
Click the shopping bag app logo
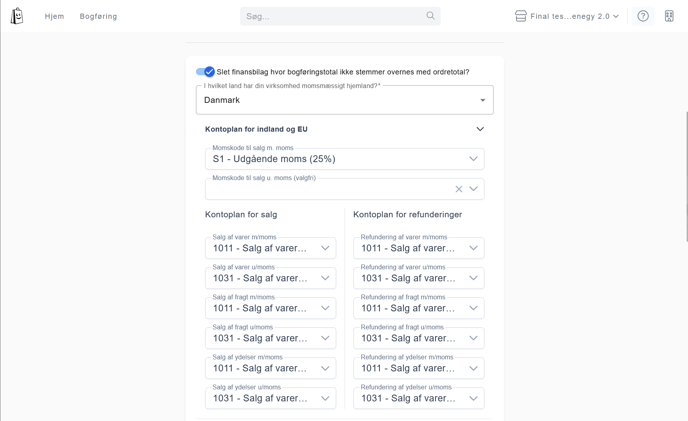pyautogui.click(x=17, y=16)
